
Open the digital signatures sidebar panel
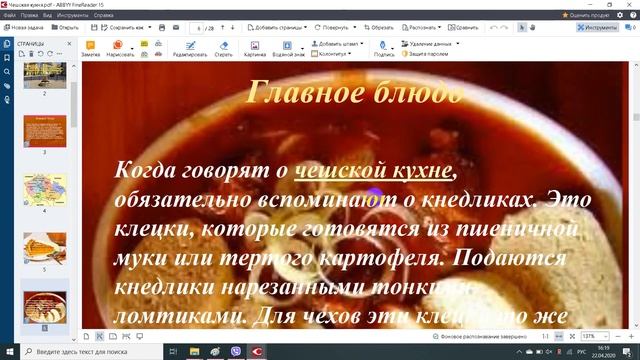7,100
